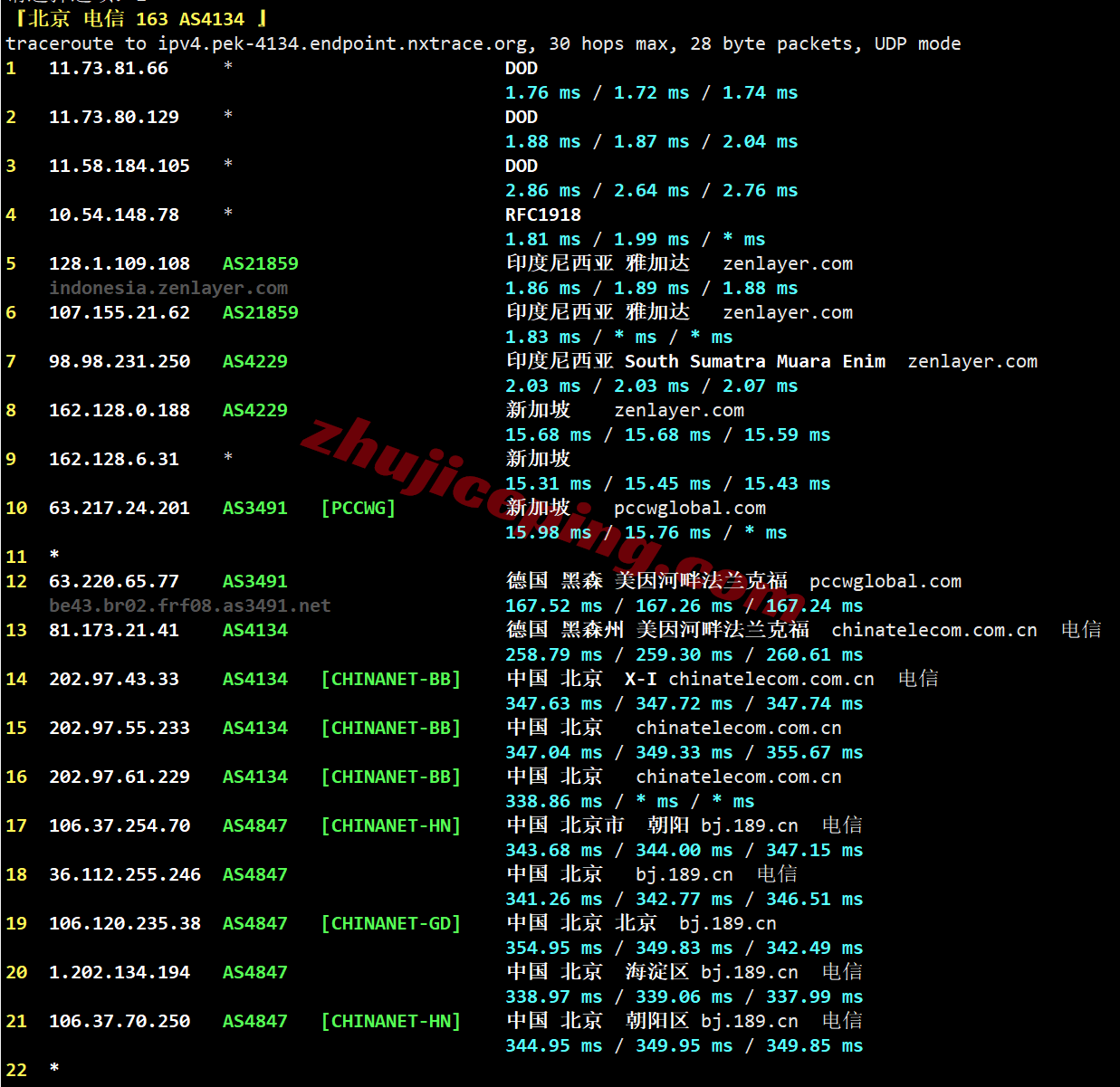Click chinatelecom.com.cn on hop 13

[934, 630]
